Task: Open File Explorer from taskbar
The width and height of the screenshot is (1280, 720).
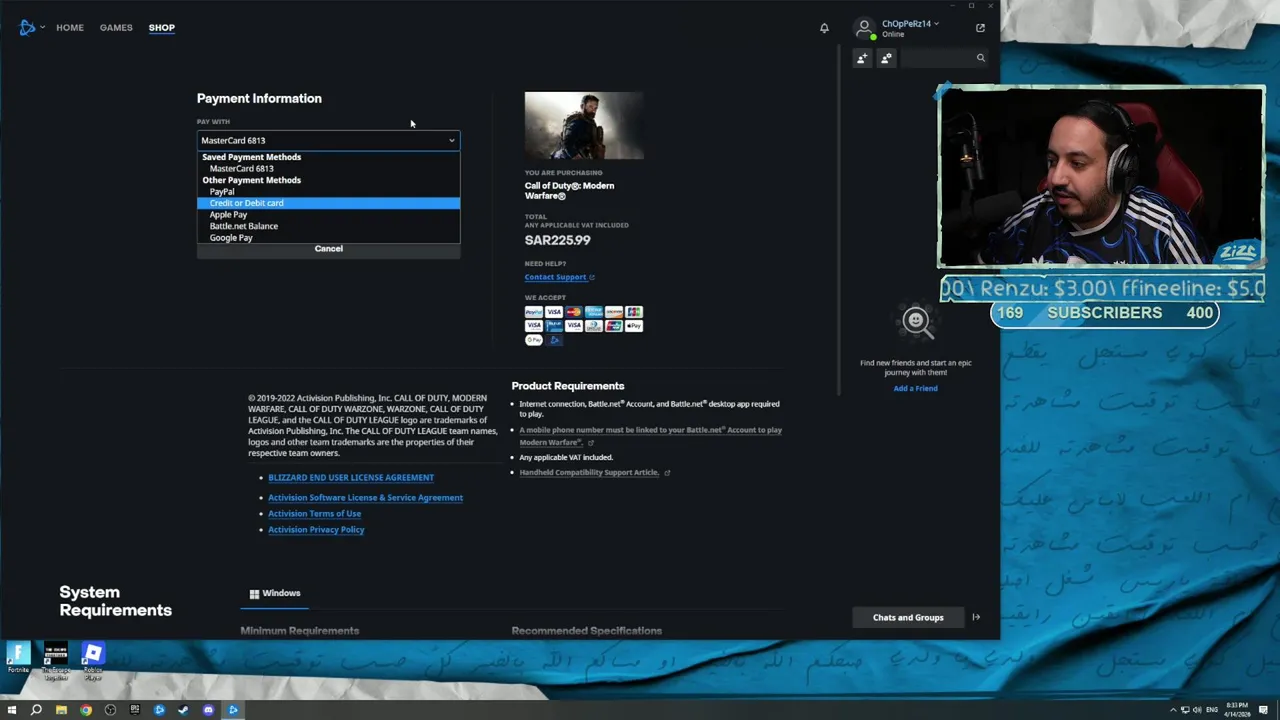Action: [61, 710]
